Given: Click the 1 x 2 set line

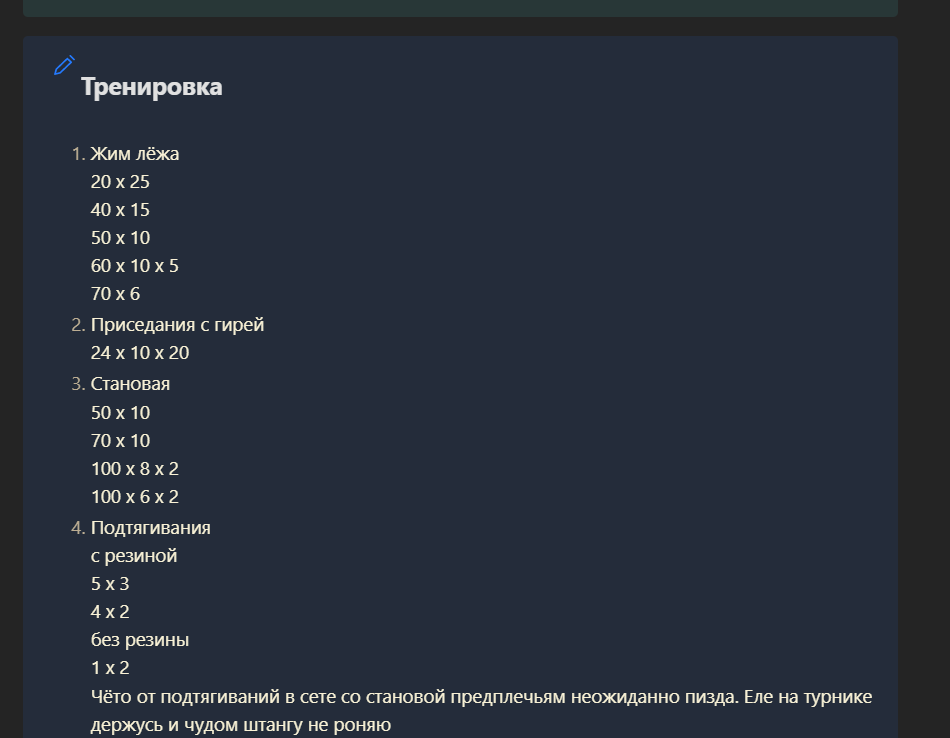Looking at the screenshot, I should tap(110, 668).
